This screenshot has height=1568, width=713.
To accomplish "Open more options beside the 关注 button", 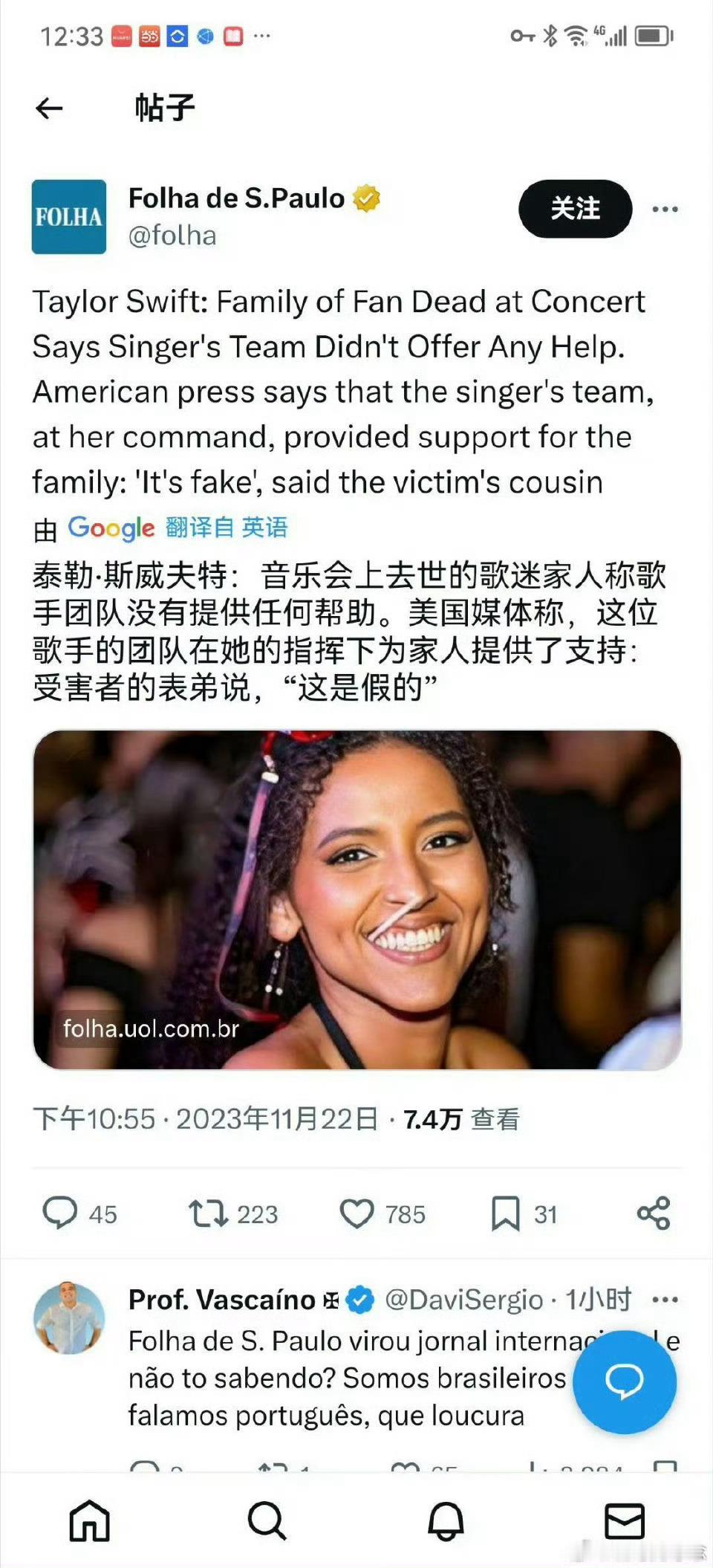I will (x=665, y=210).
